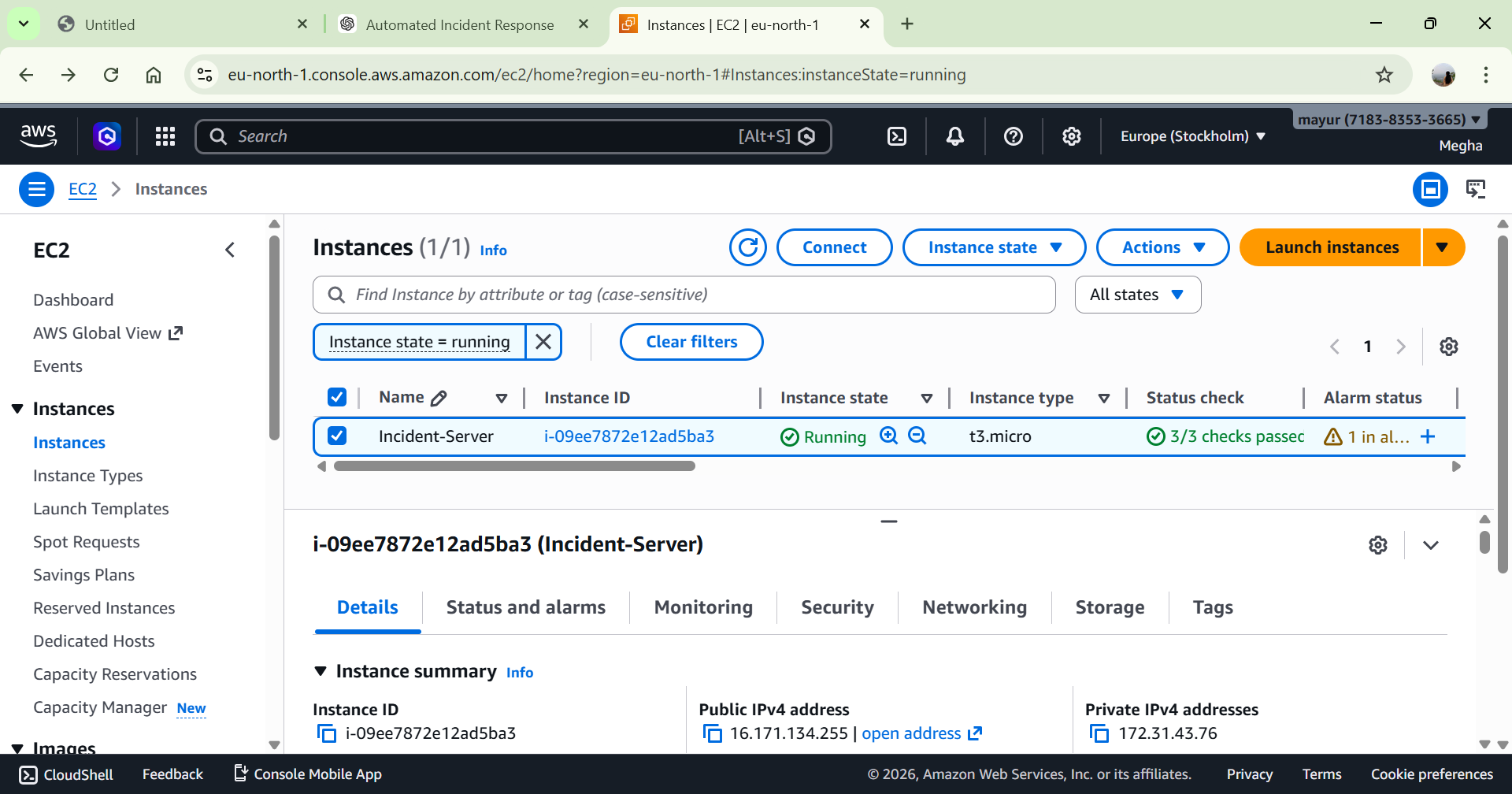Click the Clear filters button
This screenshot has height=794, width=1512.
pos(691,342)
